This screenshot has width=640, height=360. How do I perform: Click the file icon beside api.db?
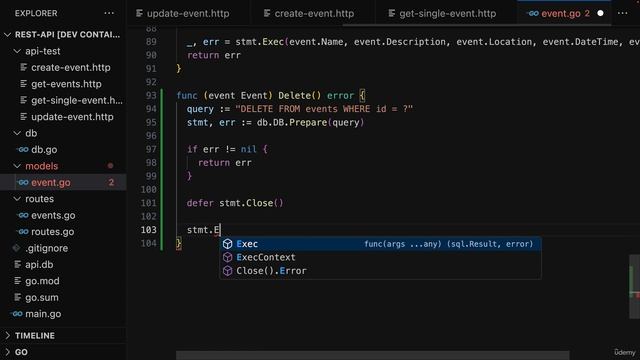pyautogui.click(x=18, y=264)
